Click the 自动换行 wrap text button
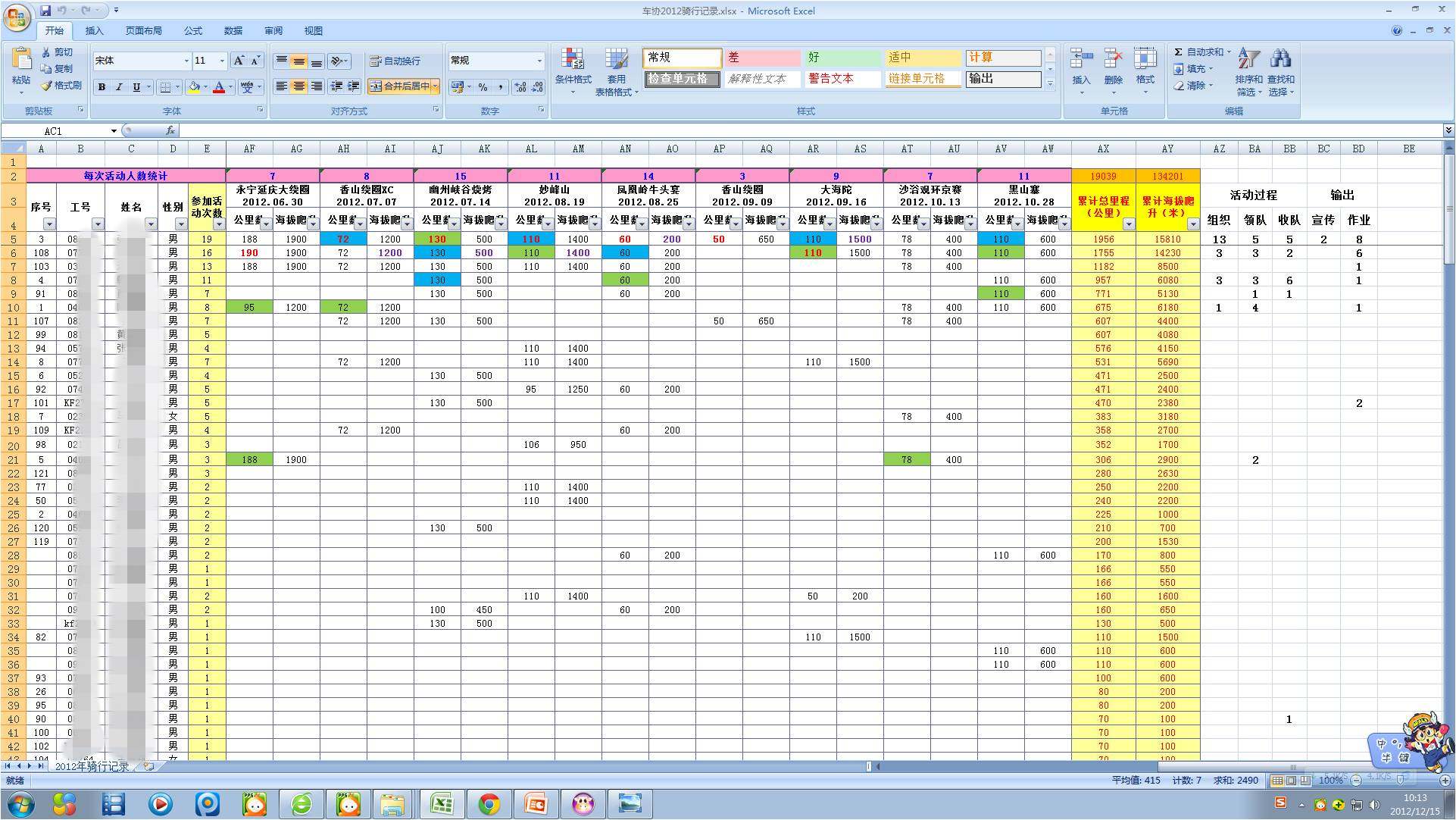 tap(395, 61)
